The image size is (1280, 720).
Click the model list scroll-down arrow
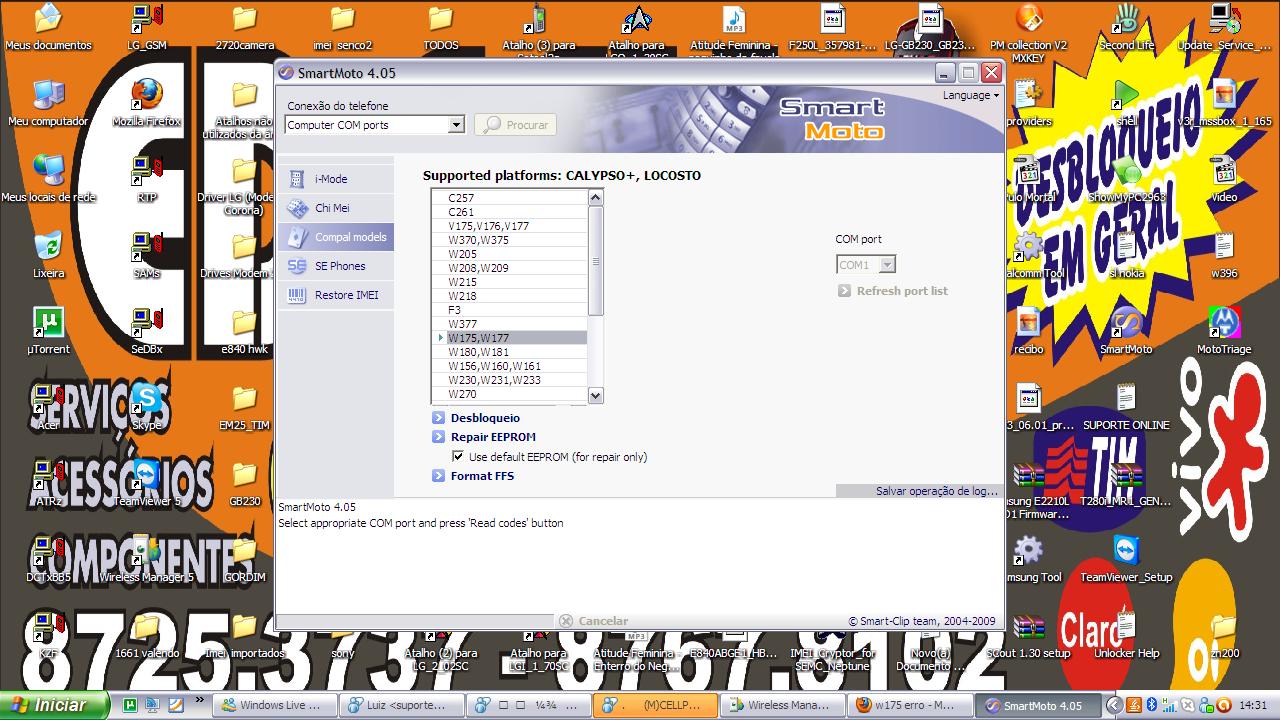(596, 395)
